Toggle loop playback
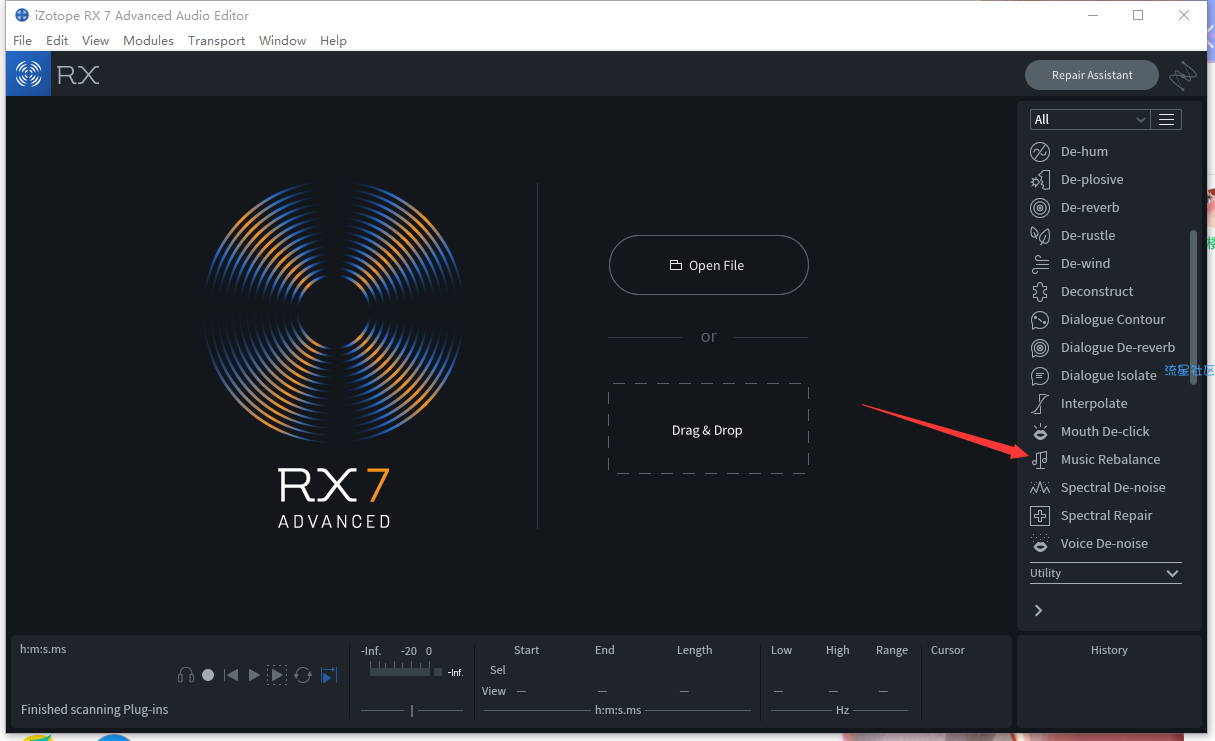Viewport: 1215px width, 741px height. [303, 675]
